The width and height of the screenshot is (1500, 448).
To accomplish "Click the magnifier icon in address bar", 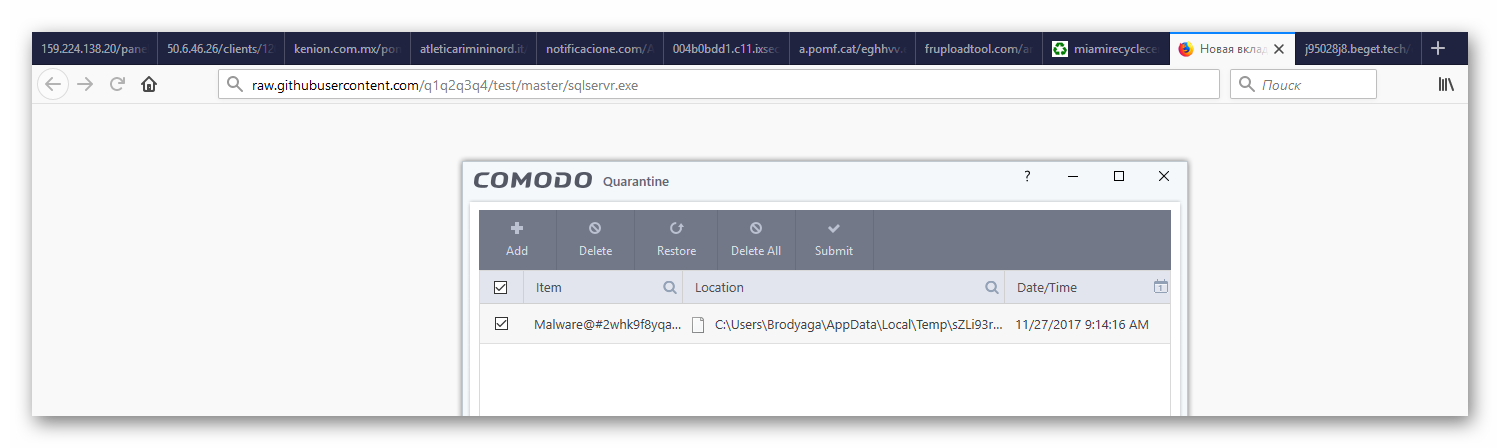I will pyautogui.click(x=236, y=85).
